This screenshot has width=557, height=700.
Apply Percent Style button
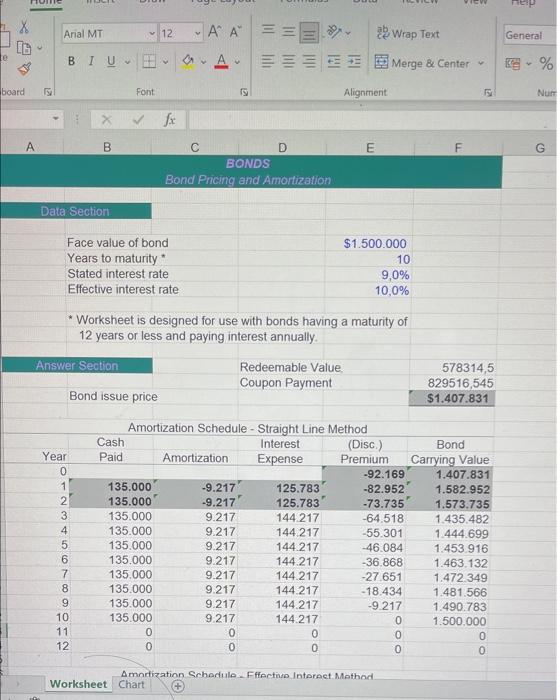[546, 63]
